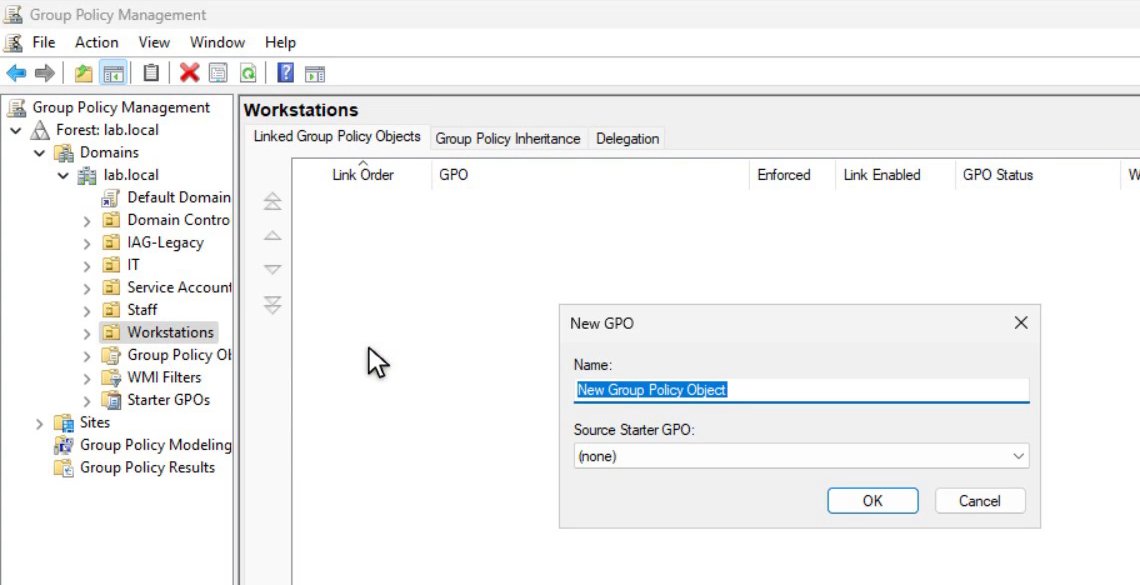The image size is (1140, 585).
Task: Click the Back arrow toolbar icon
Action: pyautogui.click(x=16, y=73)
